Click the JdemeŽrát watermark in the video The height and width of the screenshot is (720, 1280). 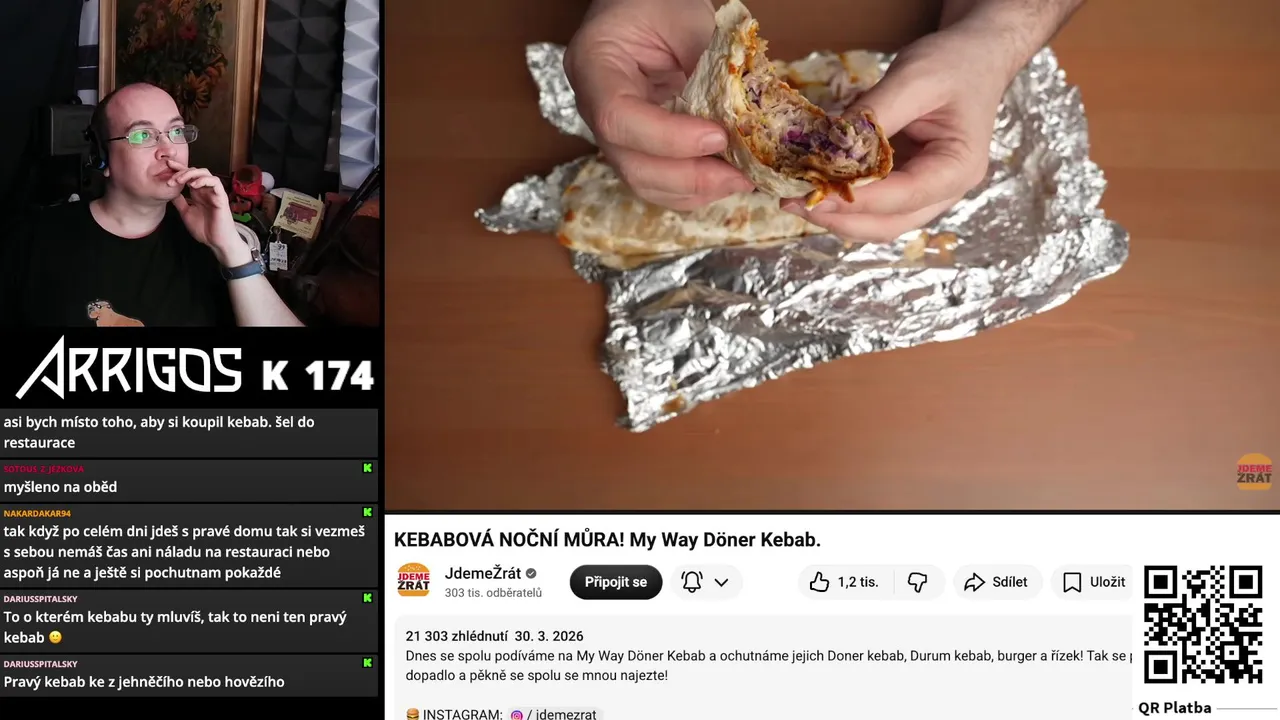1254,471
